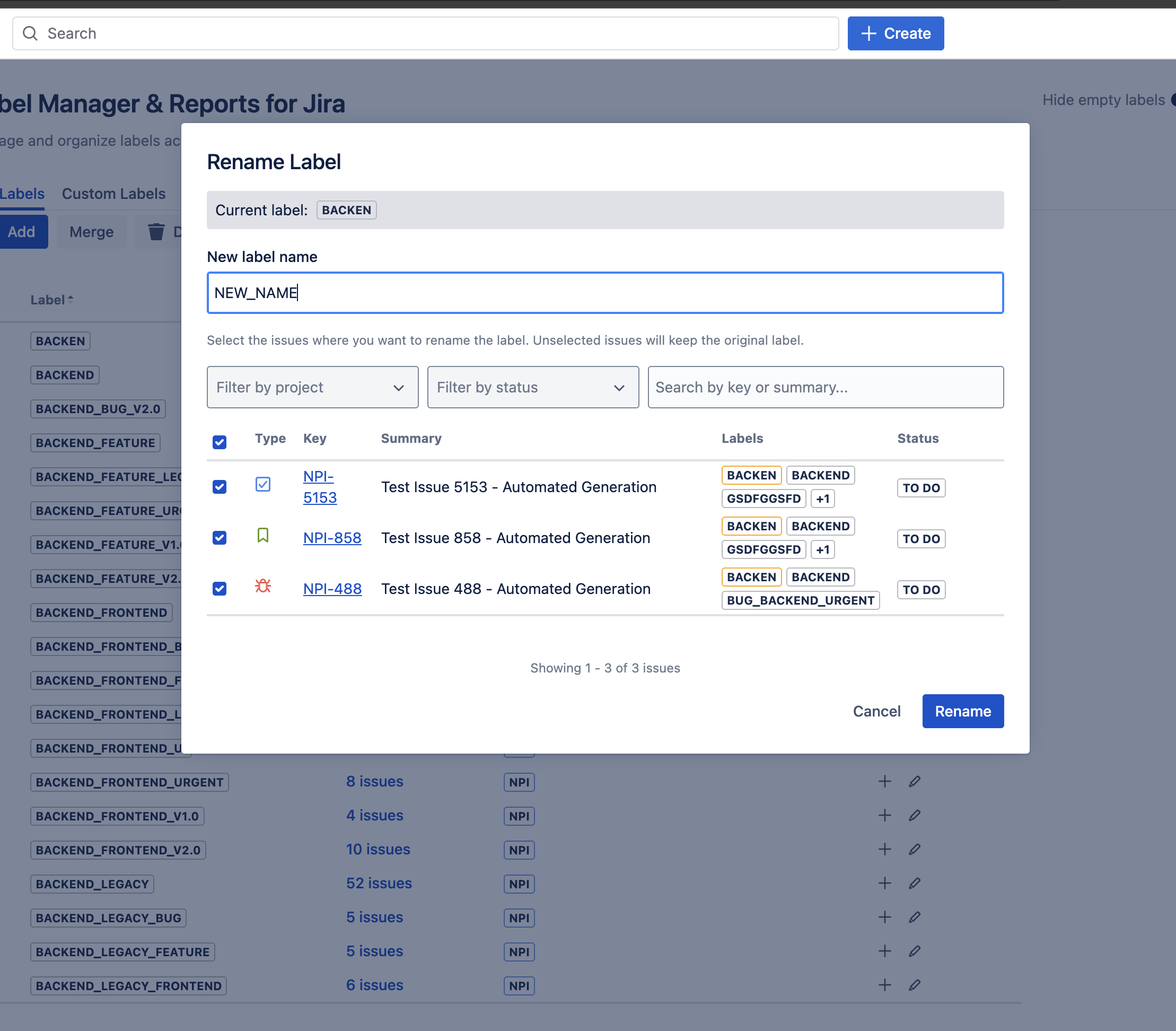Click the plus icon next to BACKEND_LEGACY
Screen dimensions: 1176x1031
pyautogui.click(x=884, y=884)
